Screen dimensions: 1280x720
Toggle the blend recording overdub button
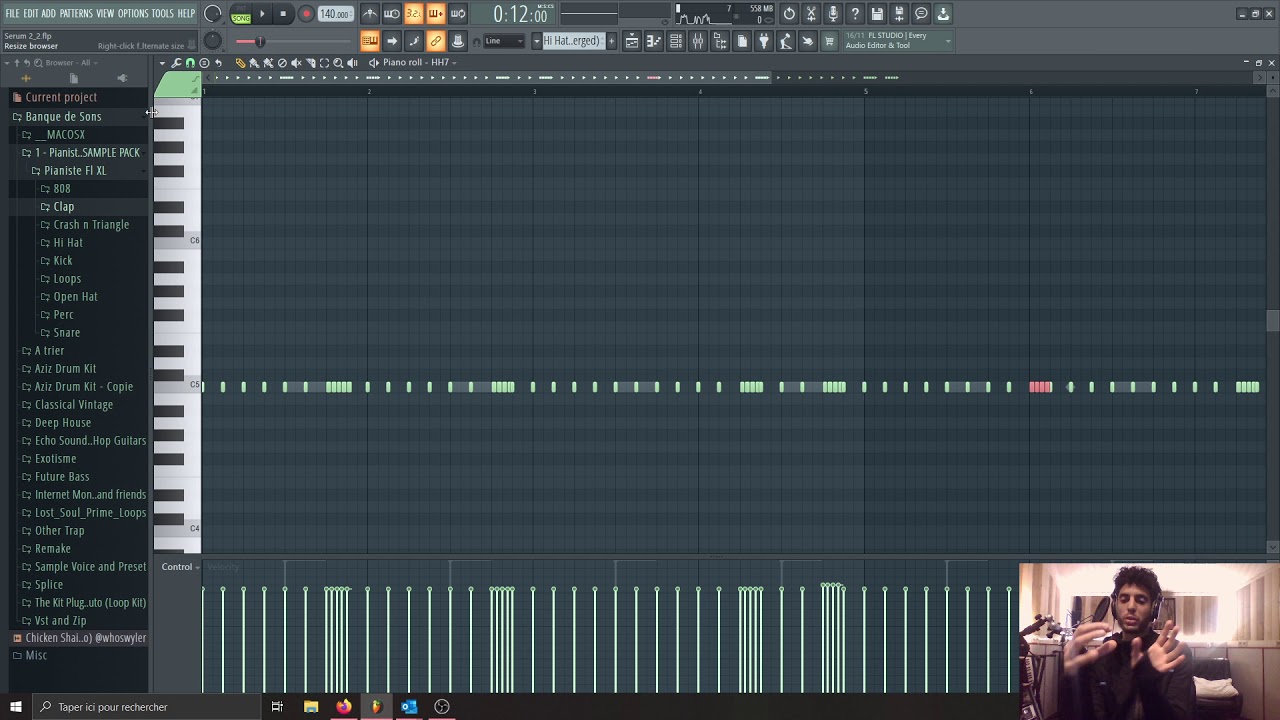pyautogui.click(x=436, y=14)
